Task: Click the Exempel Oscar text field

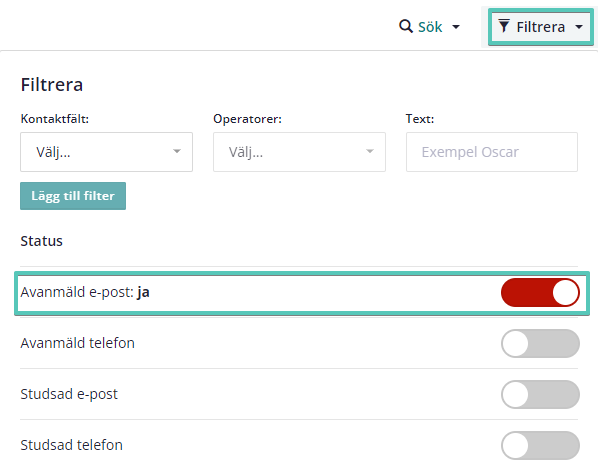Action: tap(492, 152)
